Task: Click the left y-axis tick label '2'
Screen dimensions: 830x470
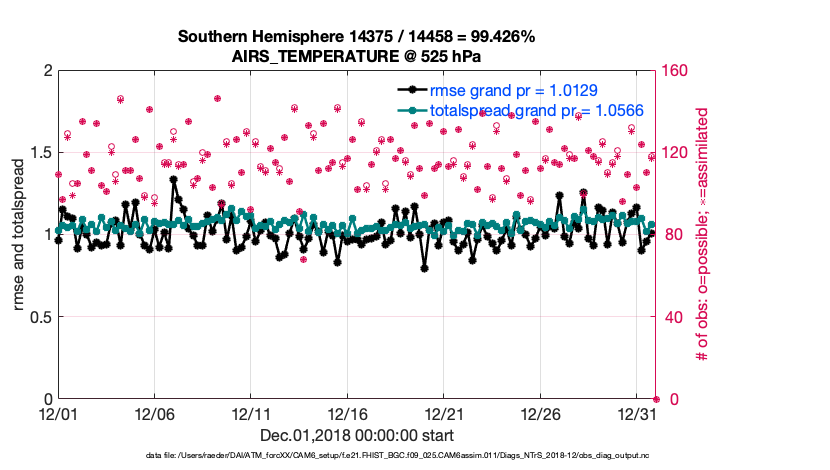Action: click(x=48, y=70)
